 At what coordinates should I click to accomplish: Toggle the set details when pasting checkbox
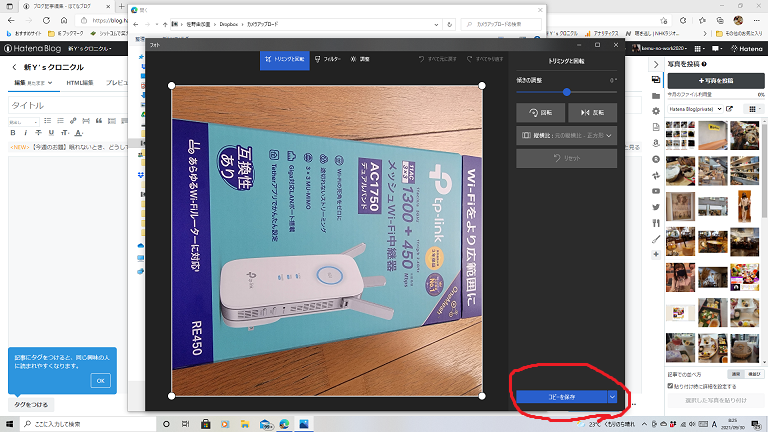(670, 386)
